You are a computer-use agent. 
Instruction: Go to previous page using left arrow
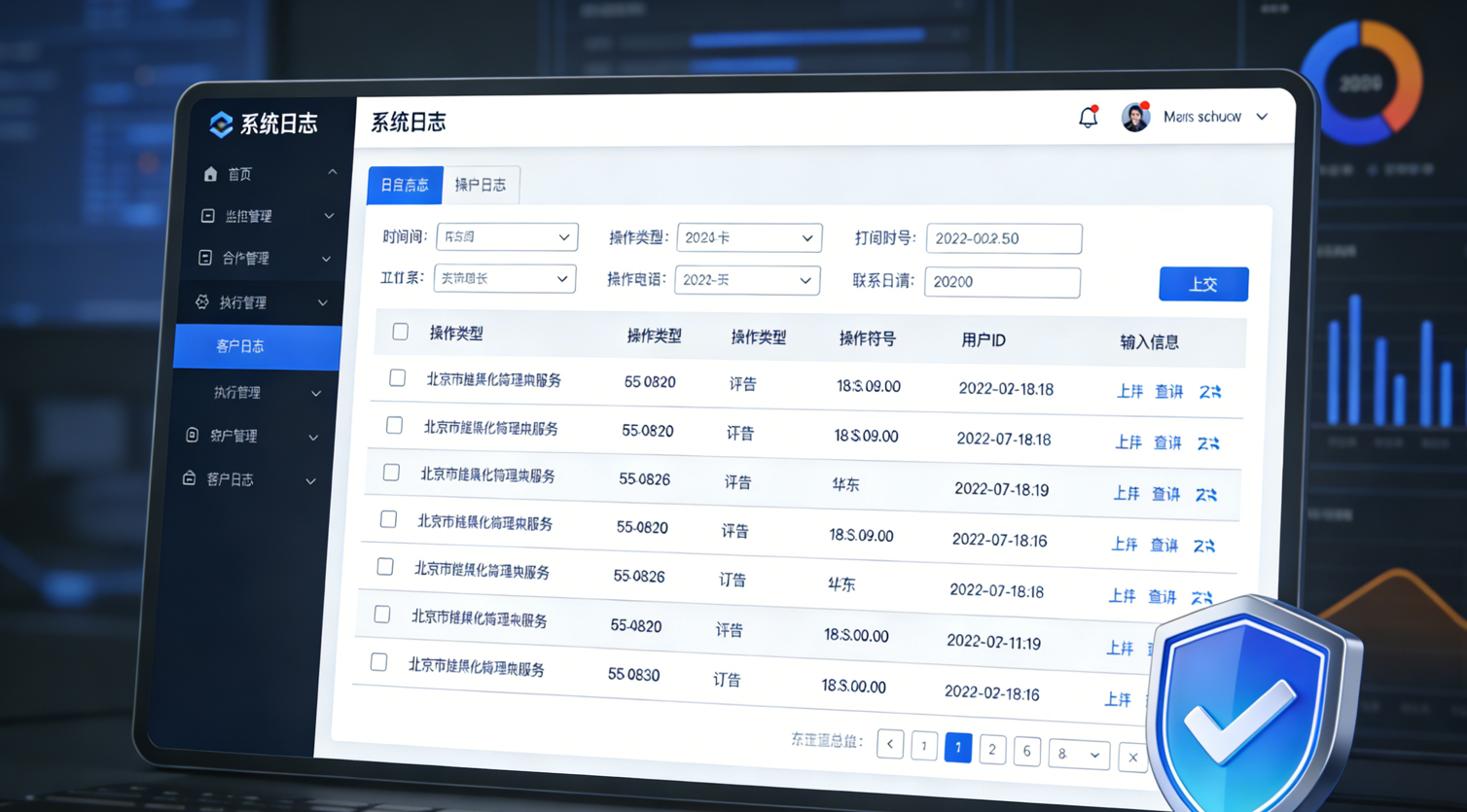click(x=889, y=744)
